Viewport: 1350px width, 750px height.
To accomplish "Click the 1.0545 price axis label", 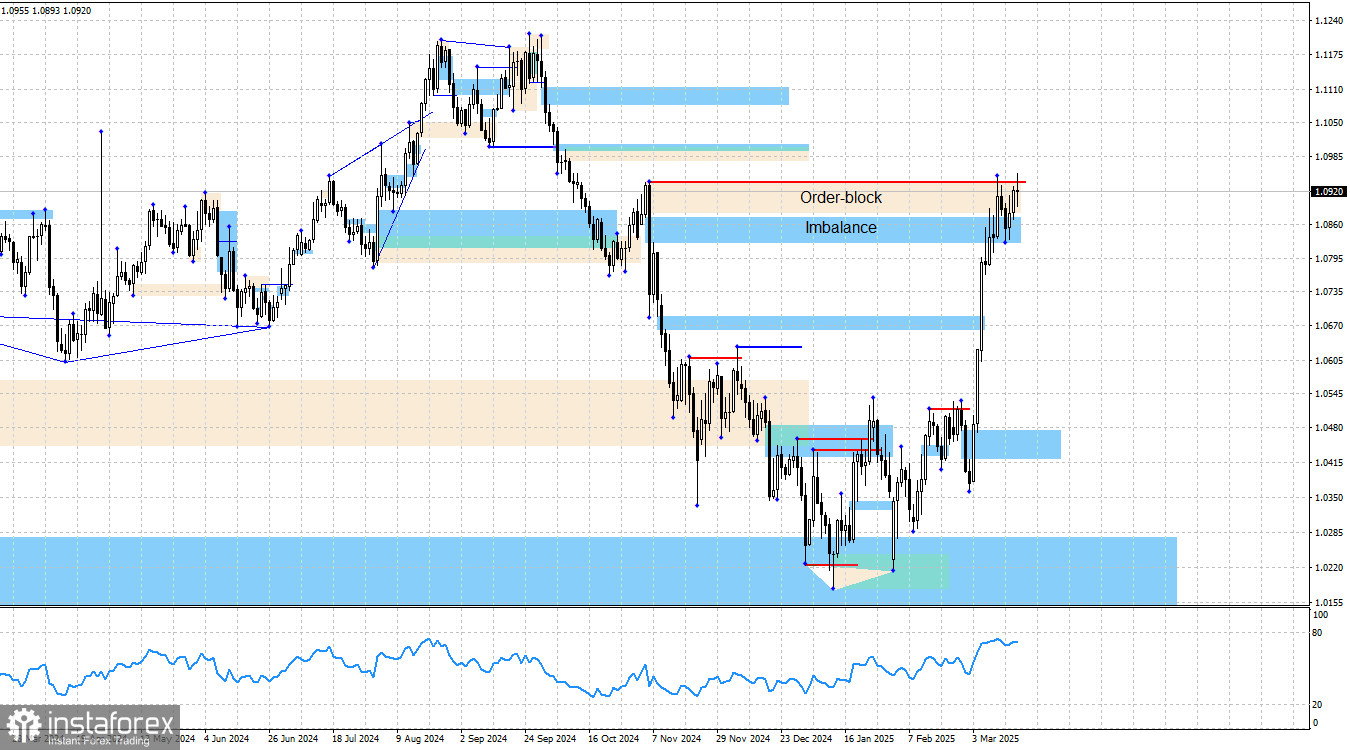I will point(1328,394).
